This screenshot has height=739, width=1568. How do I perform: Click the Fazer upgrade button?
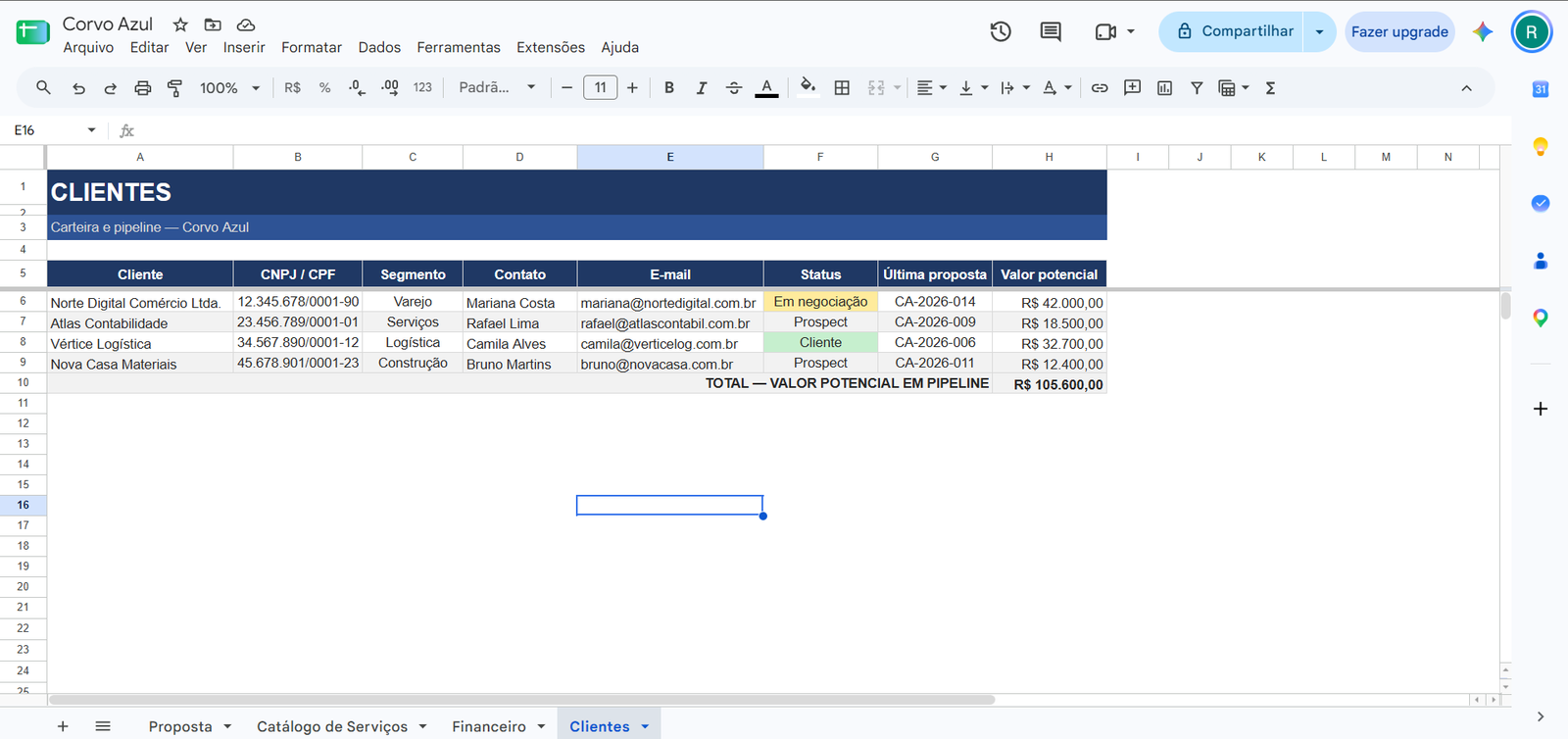[x=1399, y=31]
